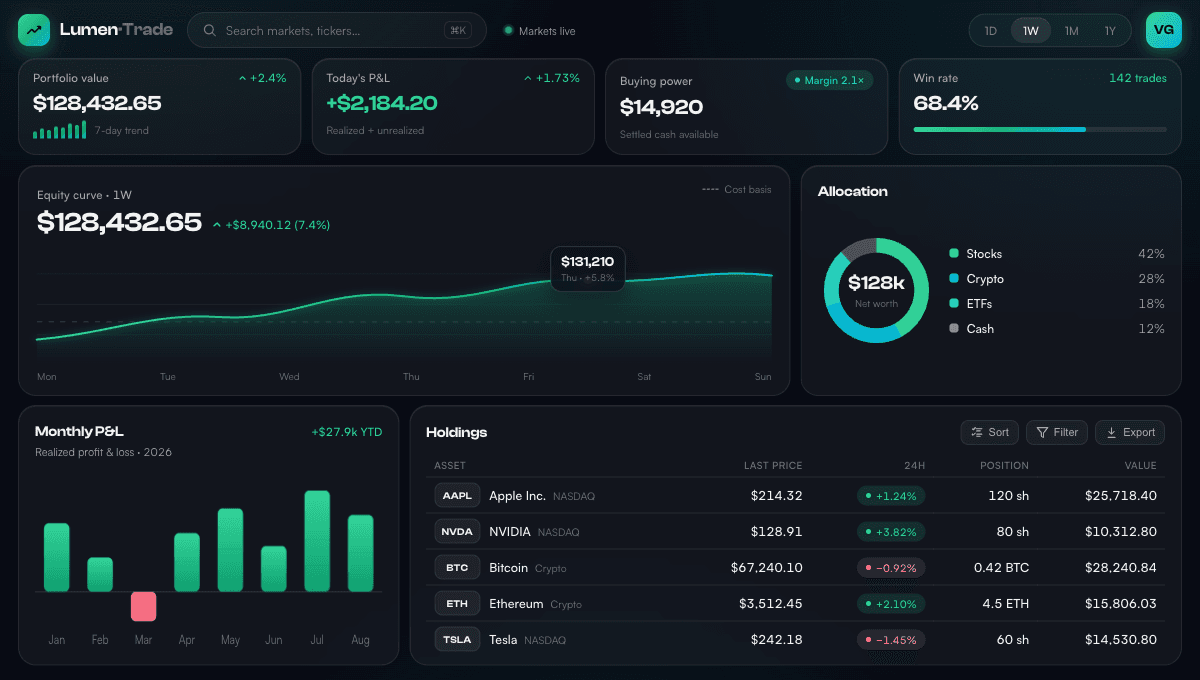The height and width of the screenshot is (680, 1200).
Task: Select the 1D timeframe tab
Action: 991,30
